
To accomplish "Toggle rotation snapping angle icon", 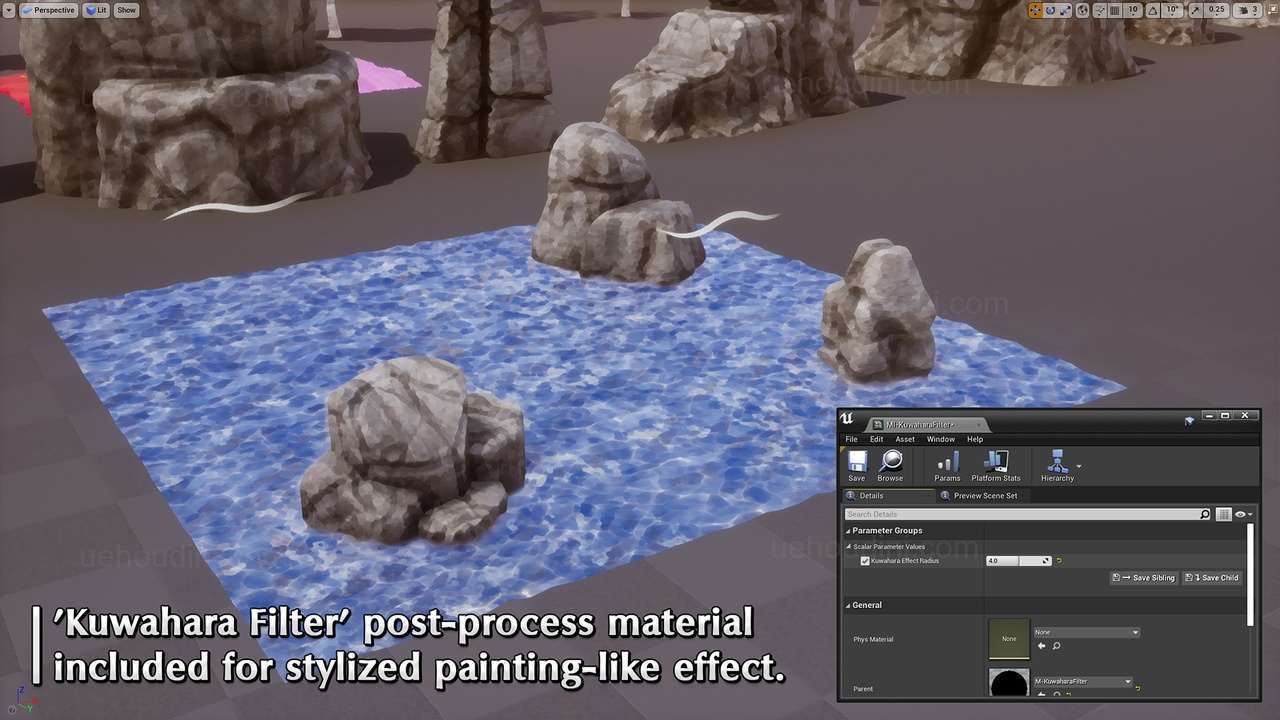I will click(1152, 10).
